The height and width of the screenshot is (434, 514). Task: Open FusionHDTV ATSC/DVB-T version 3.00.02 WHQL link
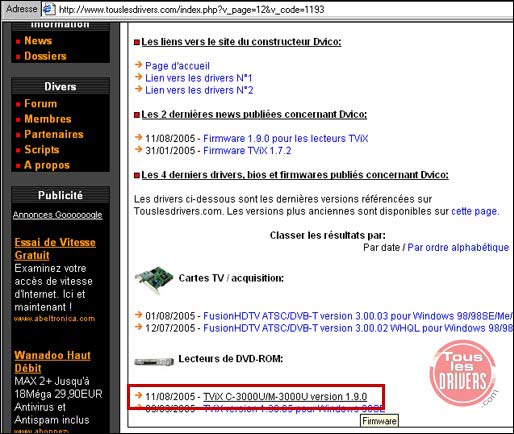click(357, 328)
